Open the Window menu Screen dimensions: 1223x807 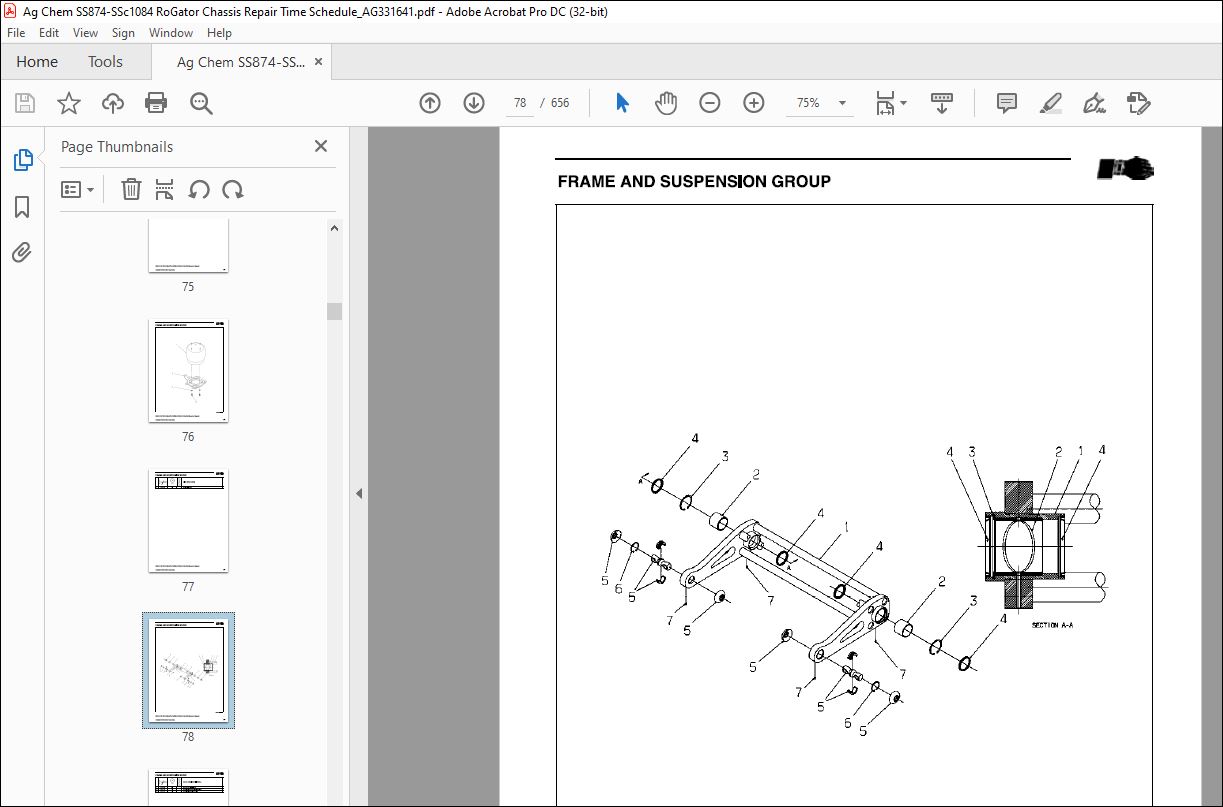(x=171, y=33)
